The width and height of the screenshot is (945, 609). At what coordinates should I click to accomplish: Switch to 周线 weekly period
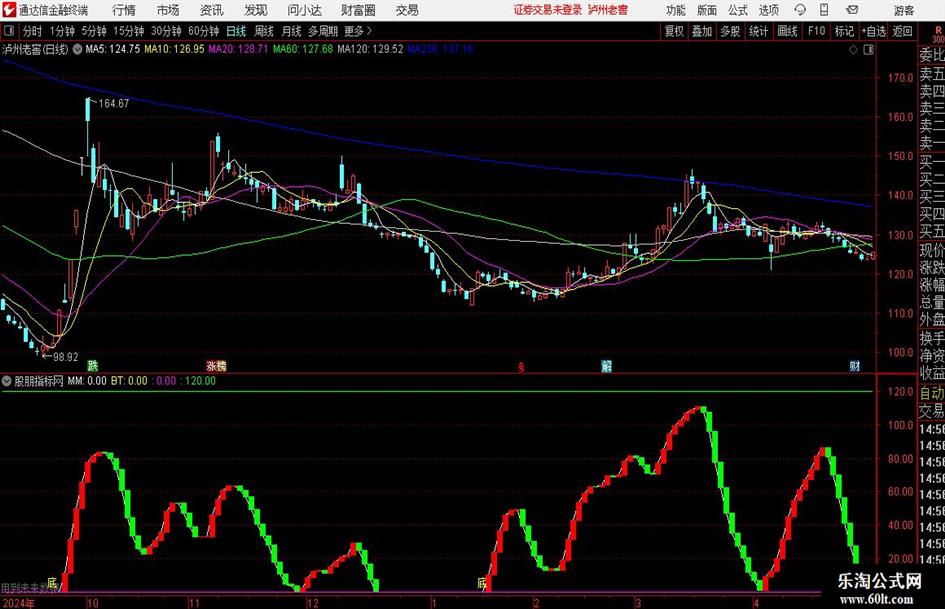[x=264, y=31]
